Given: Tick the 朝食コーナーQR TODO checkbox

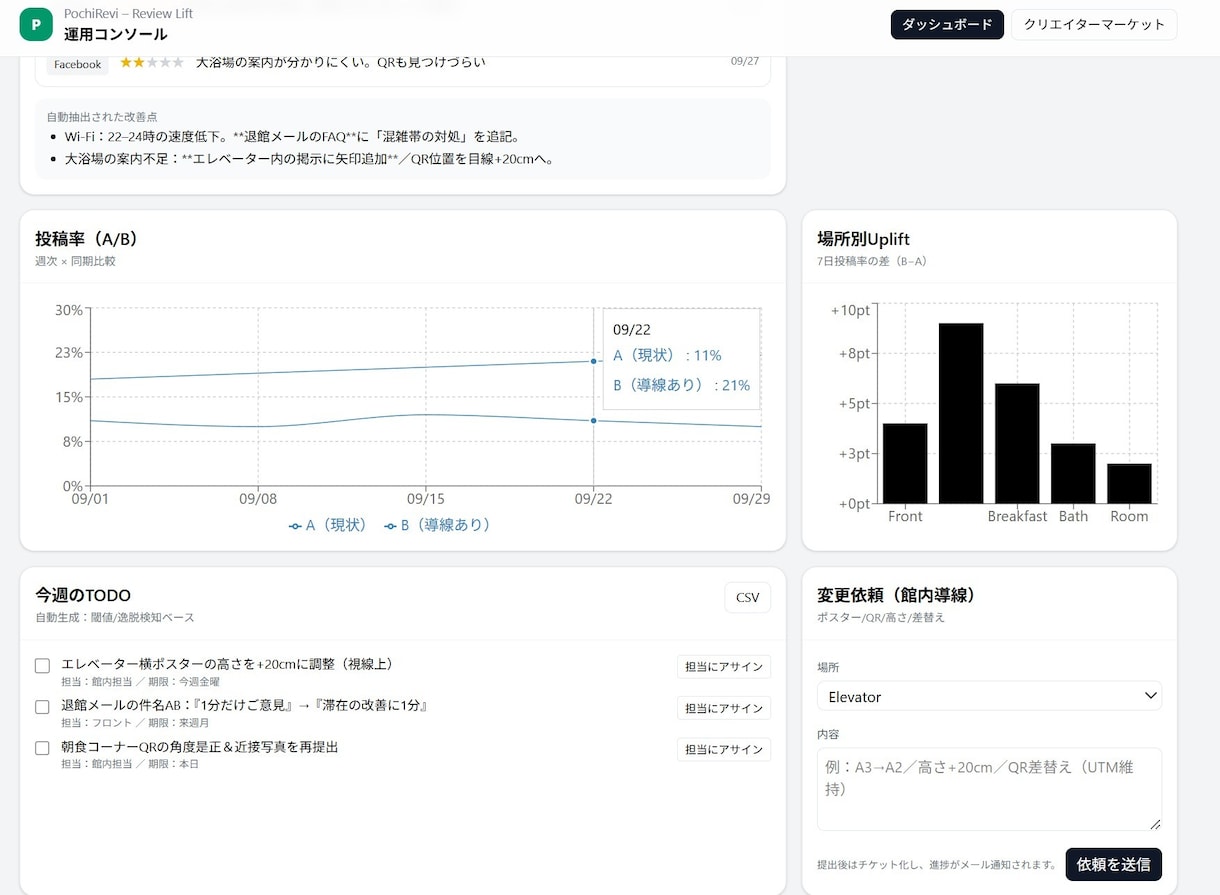Looking at the screenshot, I should (x=42, y=748).
